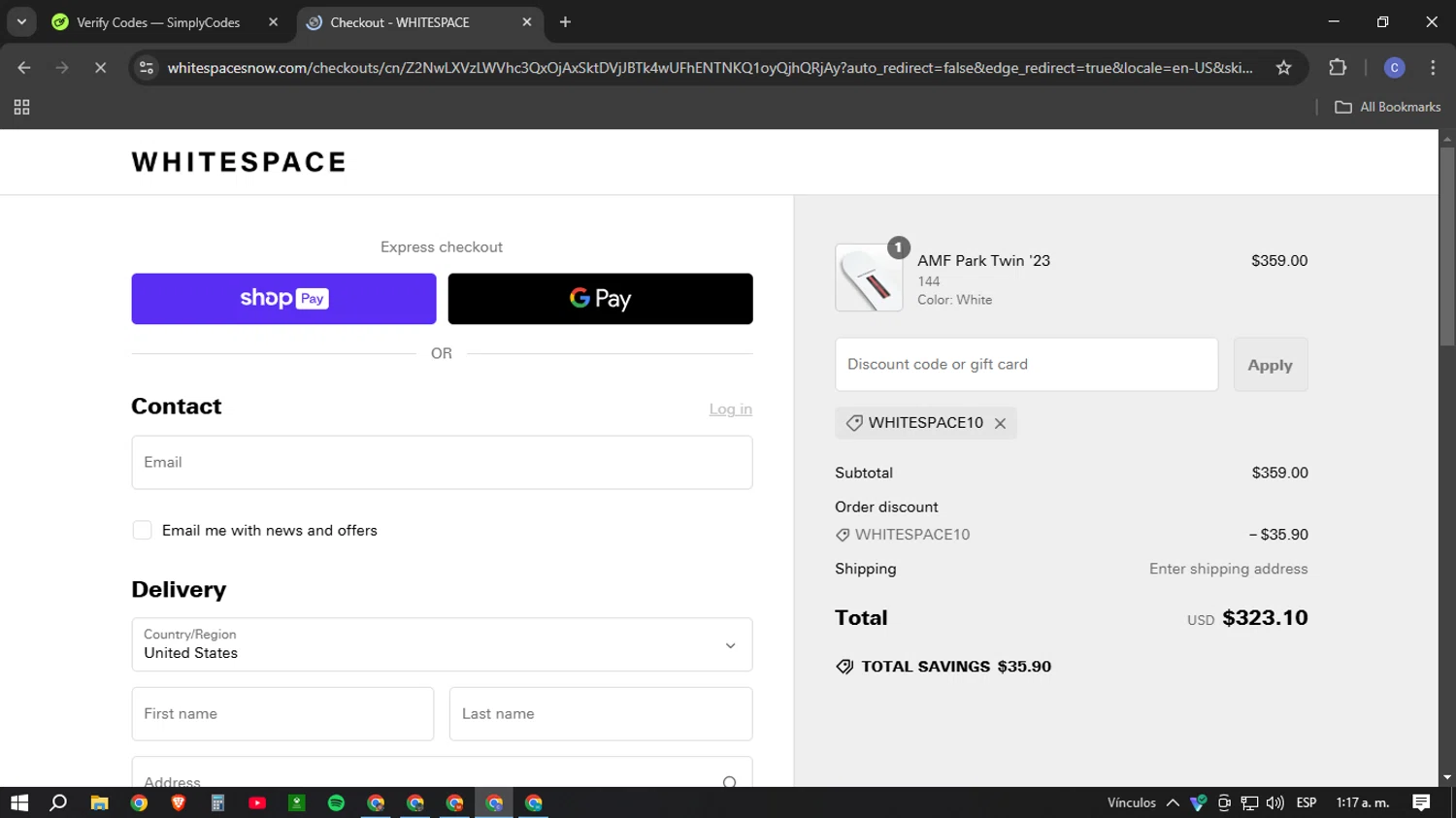Screen dimensions: 1456x818
Task: Open the tab search dropdown arrow
Action: (21, 22)
